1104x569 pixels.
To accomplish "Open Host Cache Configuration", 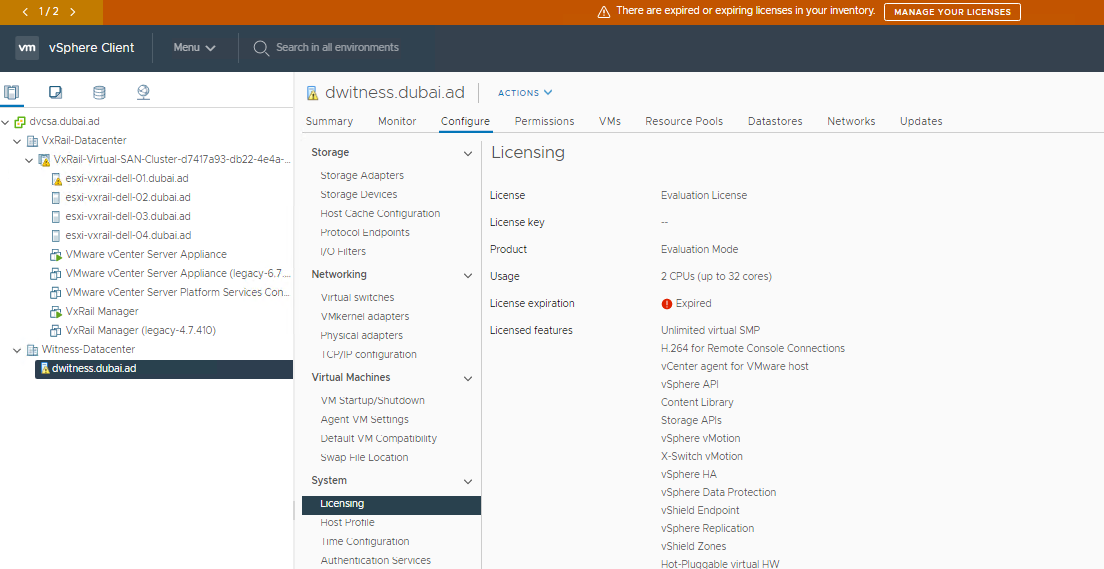I will click(380, 213).
